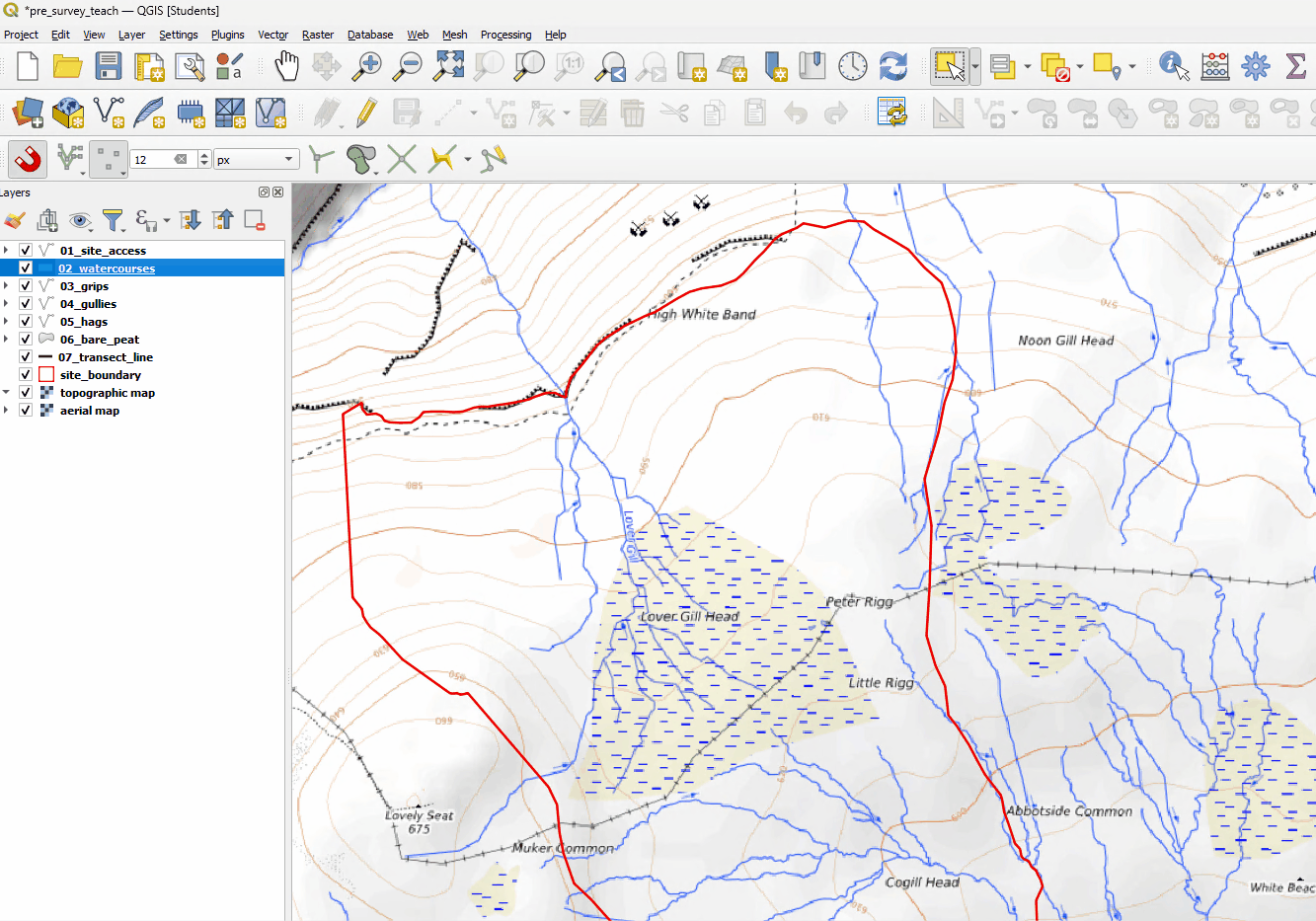Refresh the map canvas
1316x921 pixels.
tap(891, 66)
